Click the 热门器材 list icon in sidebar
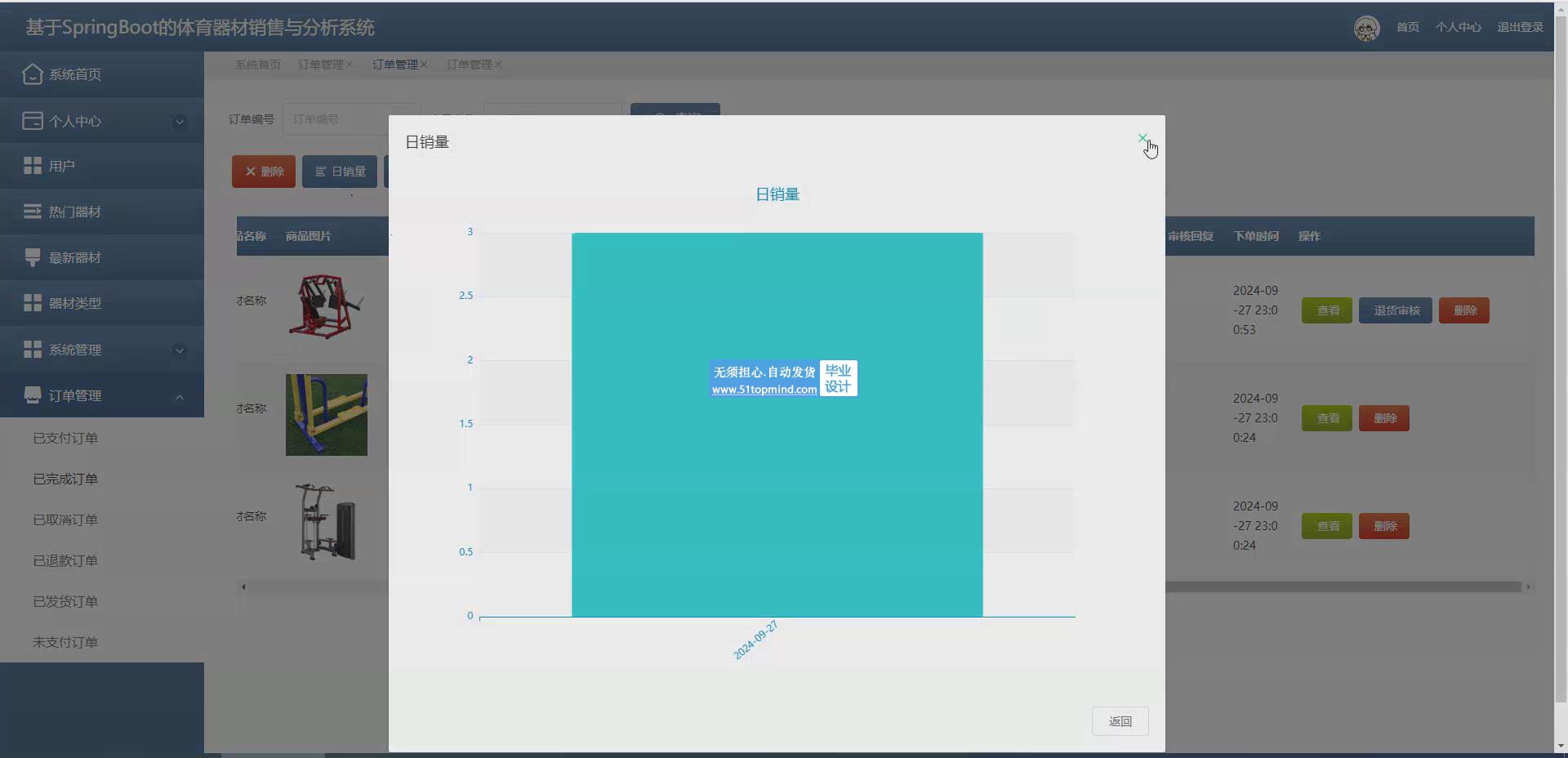This screenshot has width=1568, height=758. click(33, 212)
